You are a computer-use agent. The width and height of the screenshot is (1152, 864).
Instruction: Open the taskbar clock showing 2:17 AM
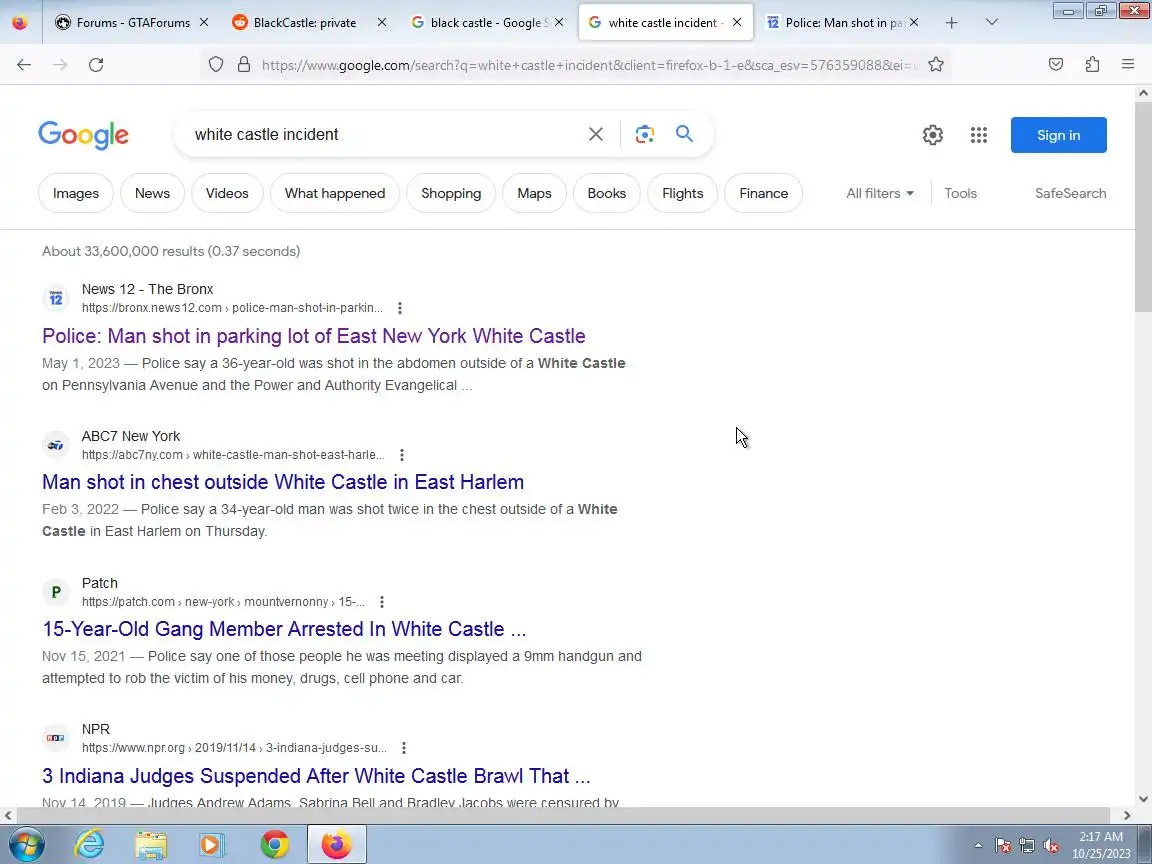click(x=1101, y=845)
